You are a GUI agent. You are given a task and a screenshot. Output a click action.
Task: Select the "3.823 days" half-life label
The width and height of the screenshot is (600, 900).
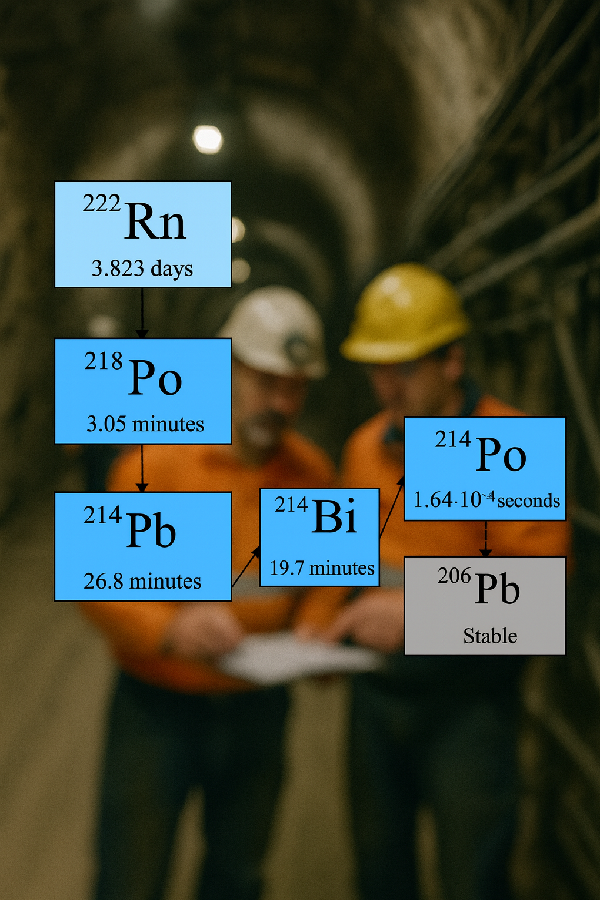pyautogui.click(x=142, y=269)
